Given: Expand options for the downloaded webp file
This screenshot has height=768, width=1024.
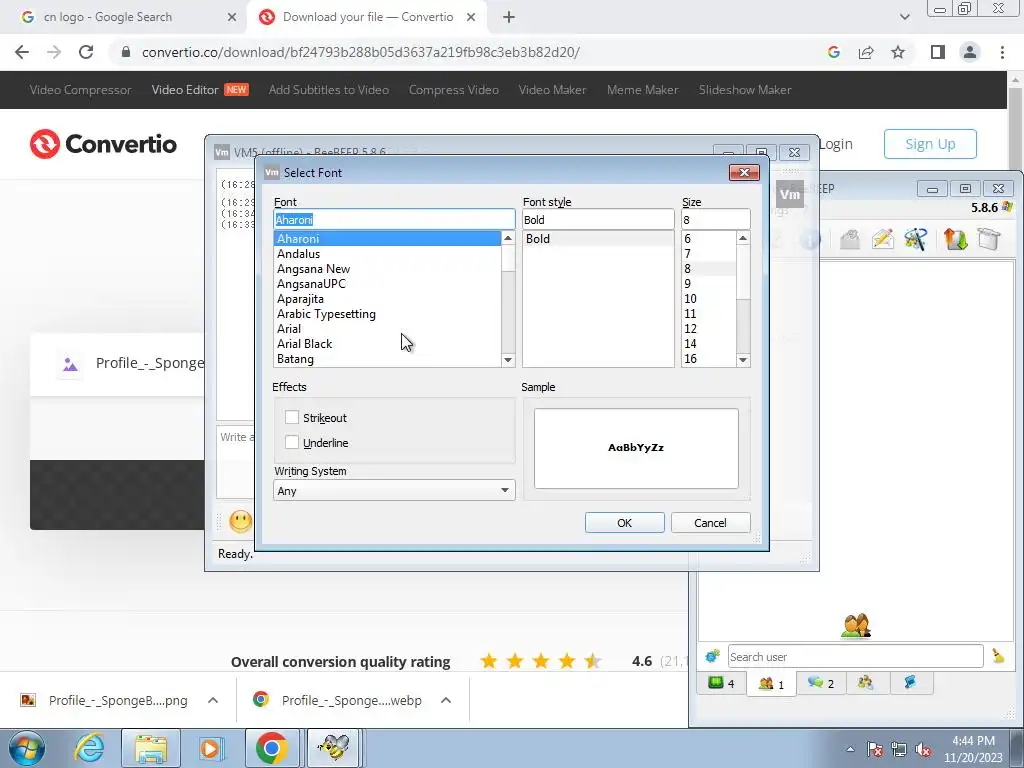Looking at the screenshot, I should click(x=446, y=700).
